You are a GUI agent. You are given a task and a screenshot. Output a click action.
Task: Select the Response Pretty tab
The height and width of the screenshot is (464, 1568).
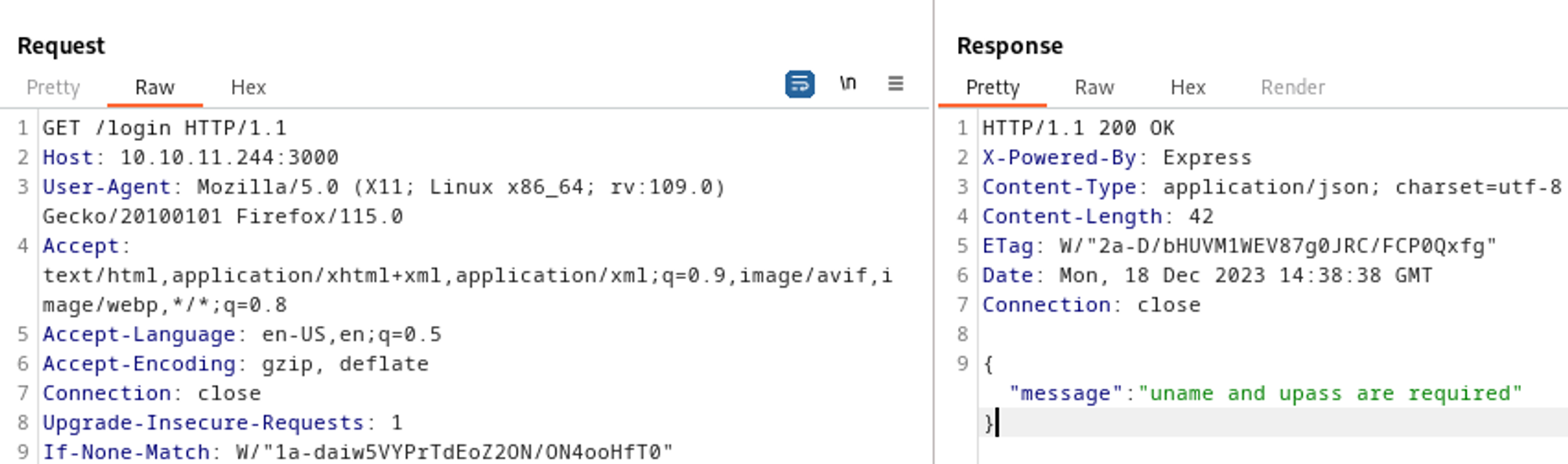[x=993, y=87]
